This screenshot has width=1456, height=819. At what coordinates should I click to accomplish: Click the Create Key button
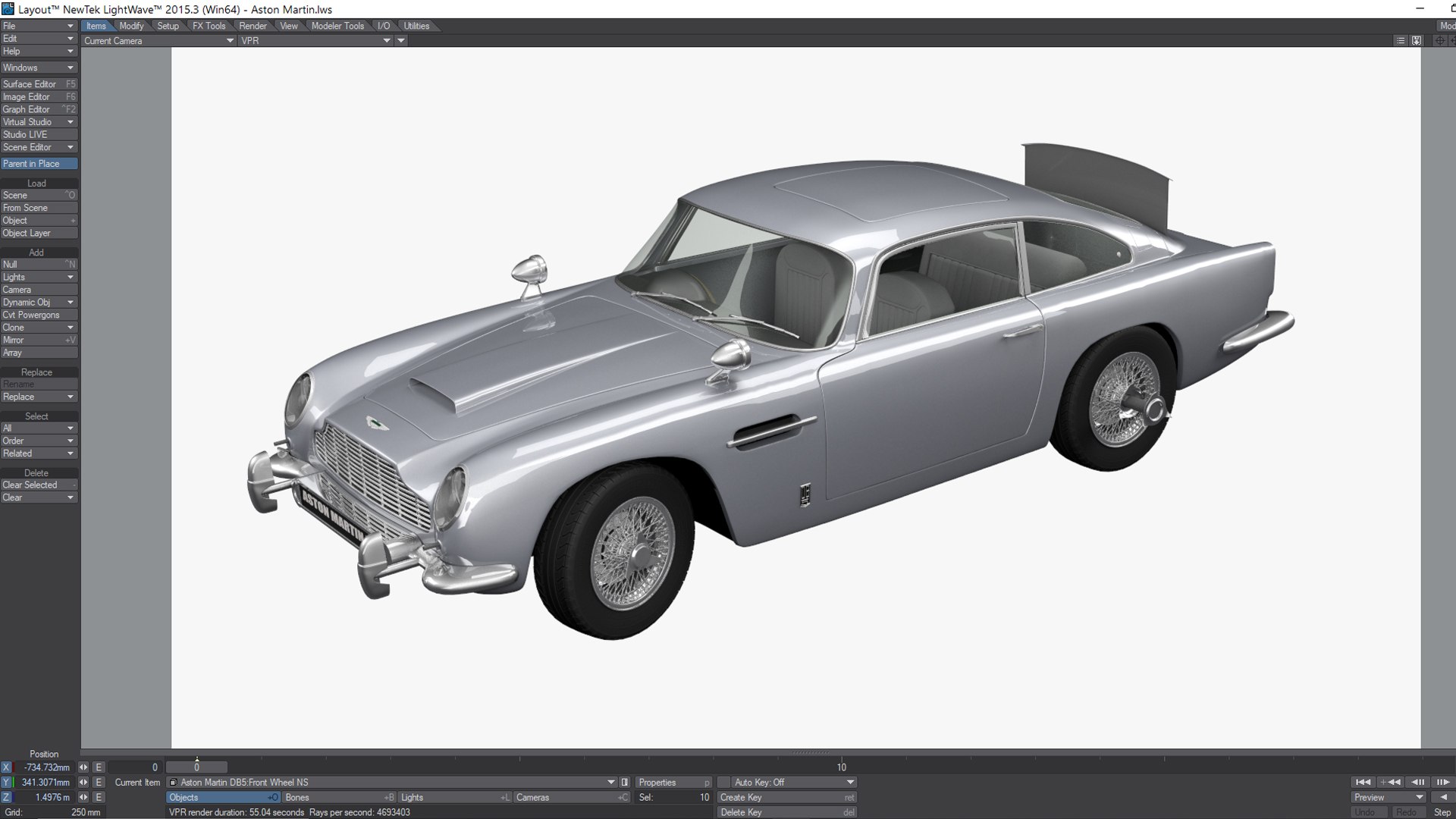[x=786, y=797]
